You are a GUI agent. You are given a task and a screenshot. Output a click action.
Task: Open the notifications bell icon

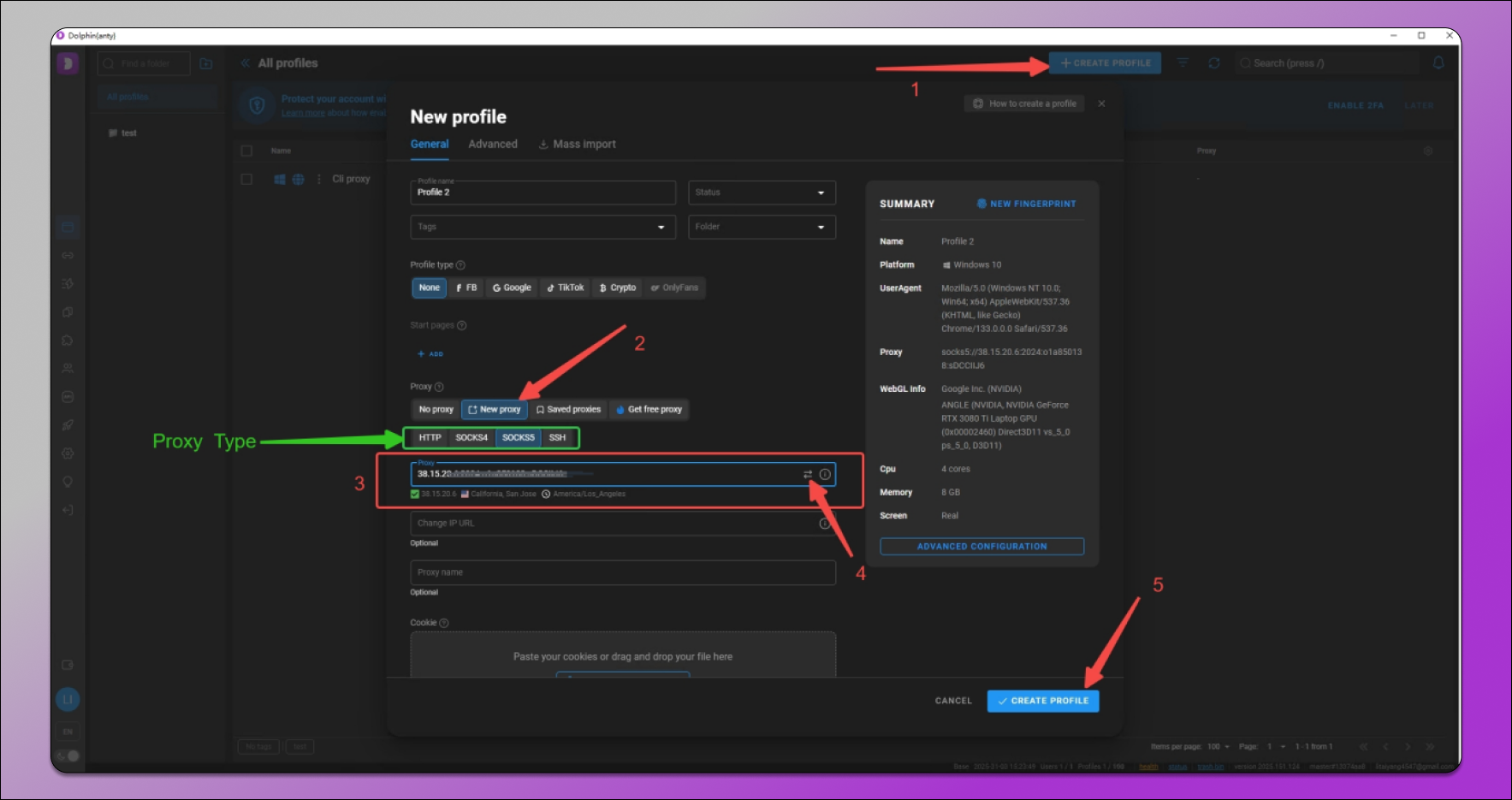tap(1438, 62)
